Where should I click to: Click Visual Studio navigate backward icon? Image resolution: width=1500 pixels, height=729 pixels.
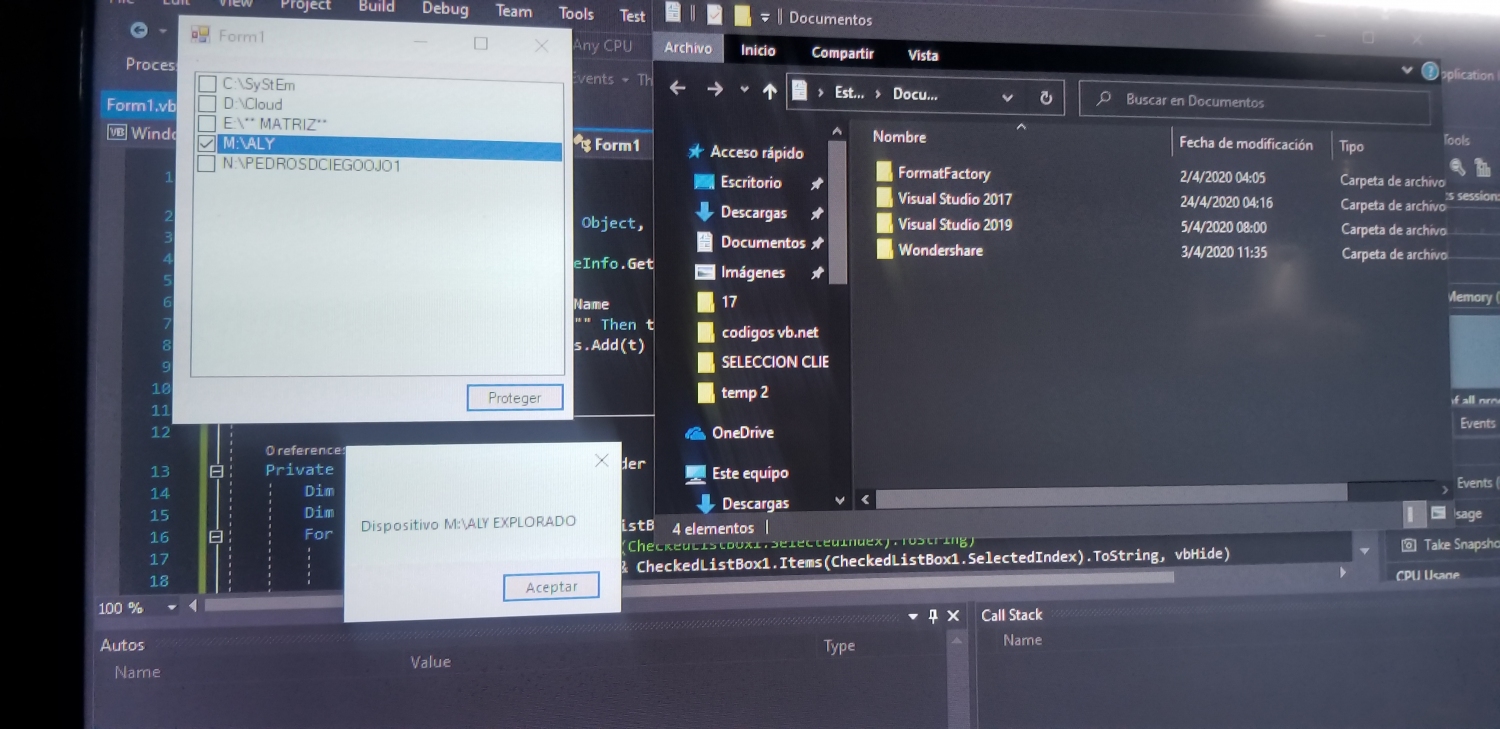pos(140,31)
